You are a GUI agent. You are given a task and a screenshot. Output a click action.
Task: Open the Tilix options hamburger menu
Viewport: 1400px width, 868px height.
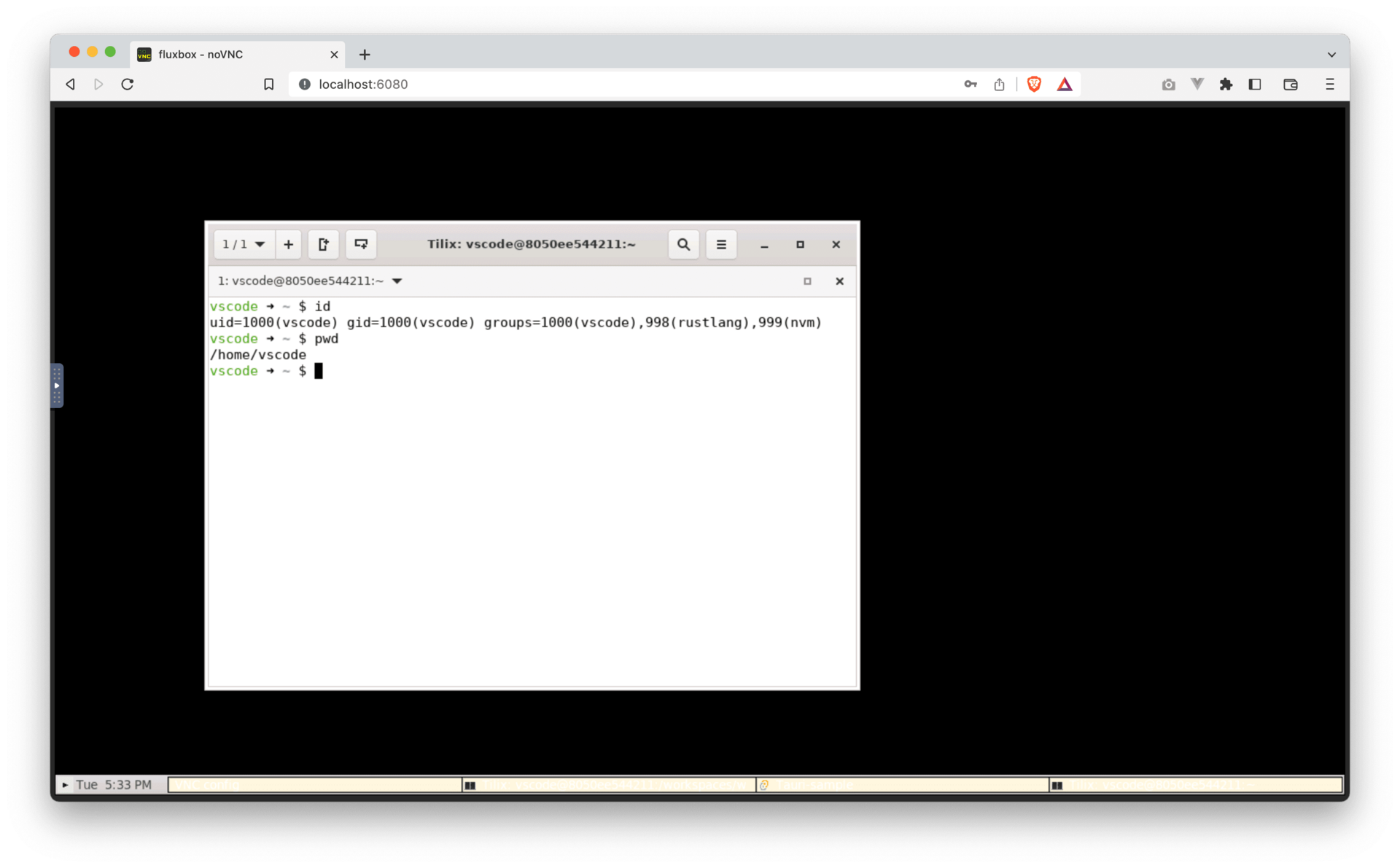coord(721,244)
